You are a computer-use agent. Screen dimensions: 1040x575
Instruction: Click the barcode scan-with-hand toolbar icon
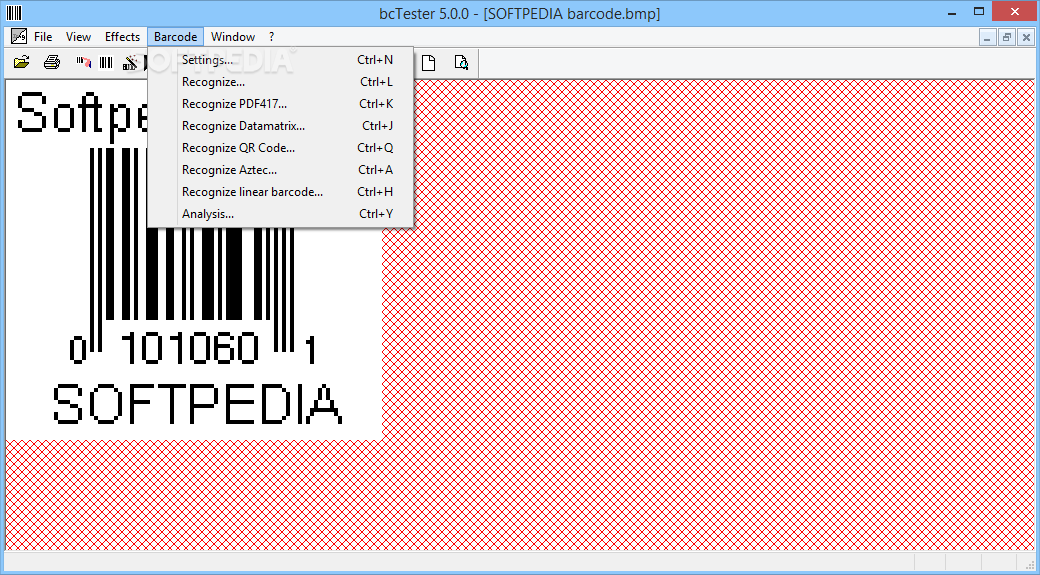(83, 62)
